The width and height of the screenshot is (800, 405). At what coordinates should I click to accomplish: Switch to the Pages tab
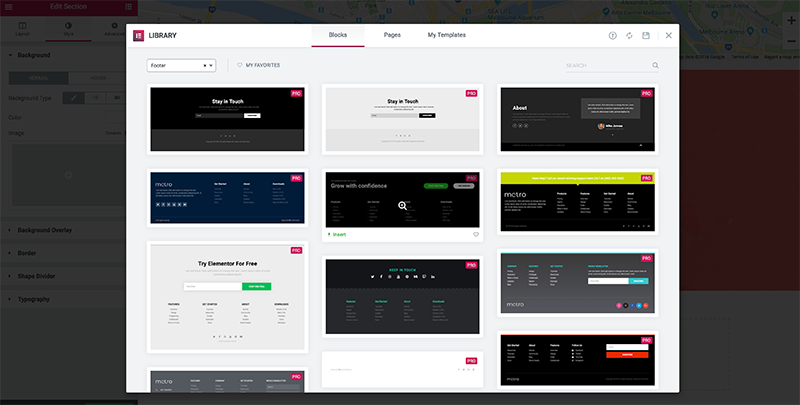(x=392, y=35)
